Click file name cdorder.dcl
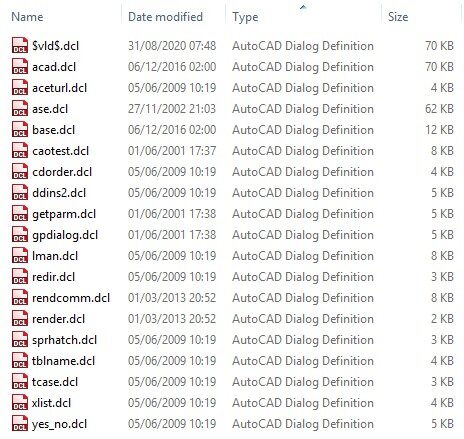 click(62, 172)
